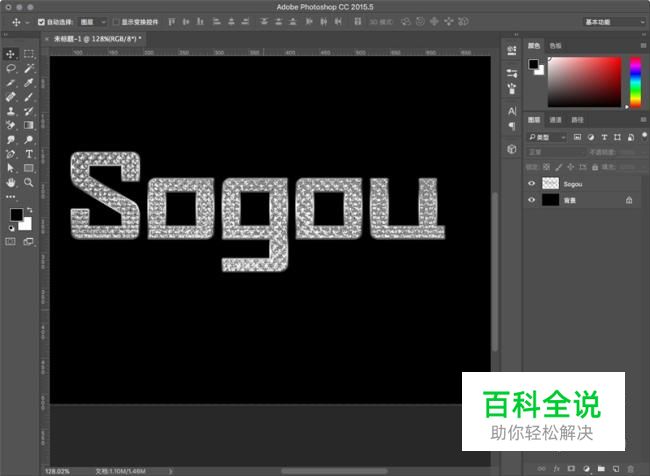
Task: Hide the Sogou layer eye icon
Action: (x=531, y=184)
